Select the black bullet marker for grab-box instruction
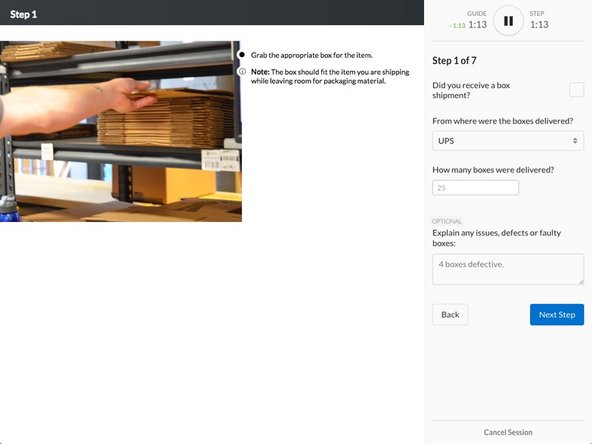Image resolution: width=592 pixels, height=444 pixels. point(242,55)
